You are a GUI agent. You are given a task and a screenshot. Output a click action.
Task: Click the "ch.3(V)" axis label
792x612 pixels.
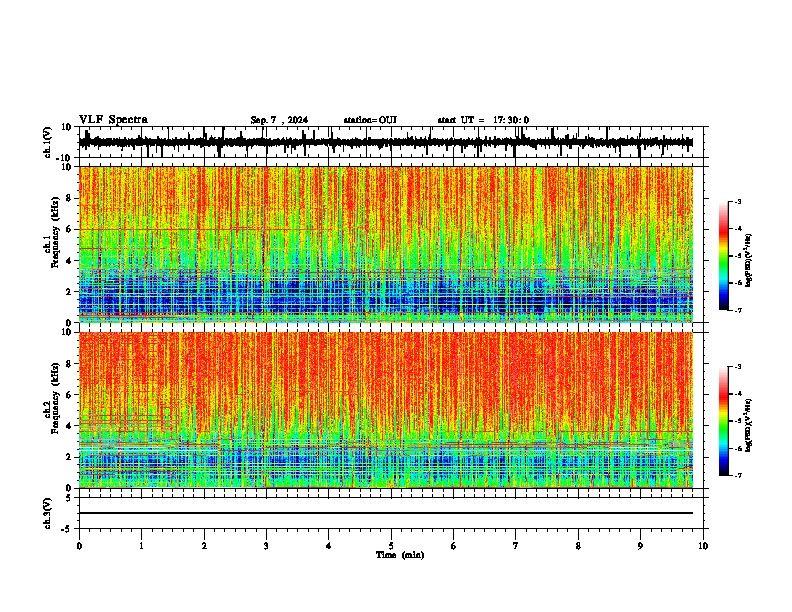point(48,513)
